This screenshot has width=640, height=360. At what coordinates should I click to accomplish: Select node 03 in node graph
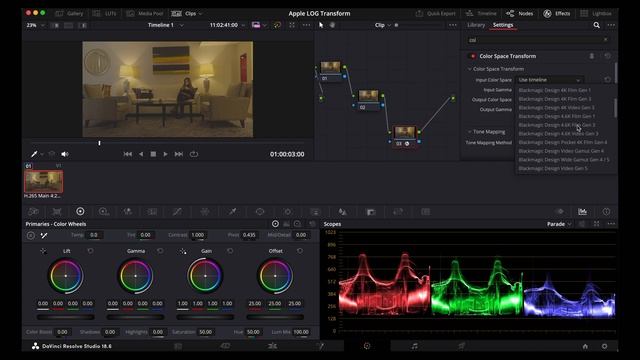[404, 136]
